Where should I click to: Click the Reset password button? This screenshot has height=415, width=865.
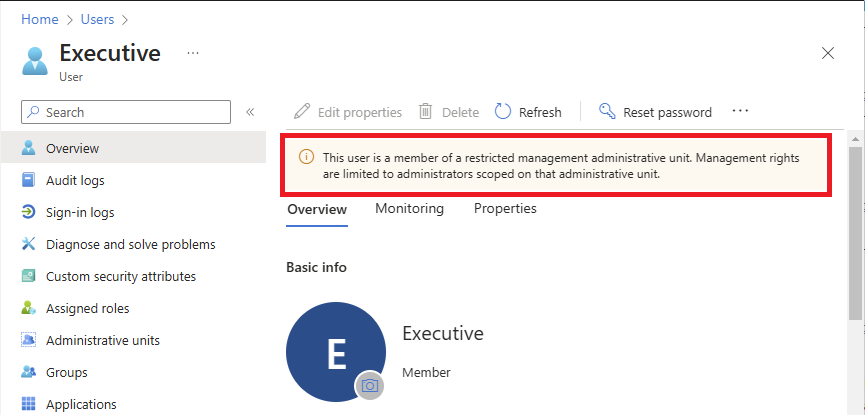655,112
